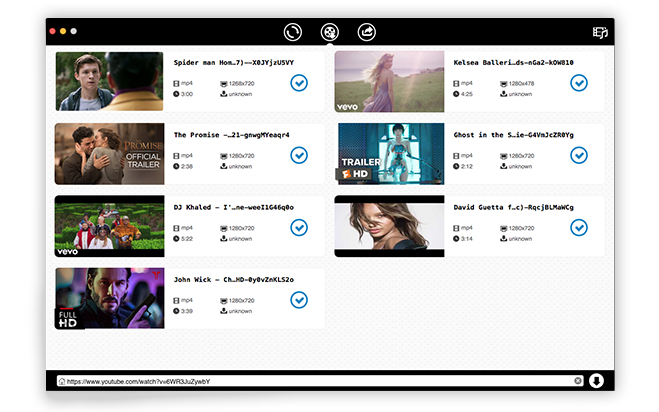Click the round download arrow button

pos(597,381)
